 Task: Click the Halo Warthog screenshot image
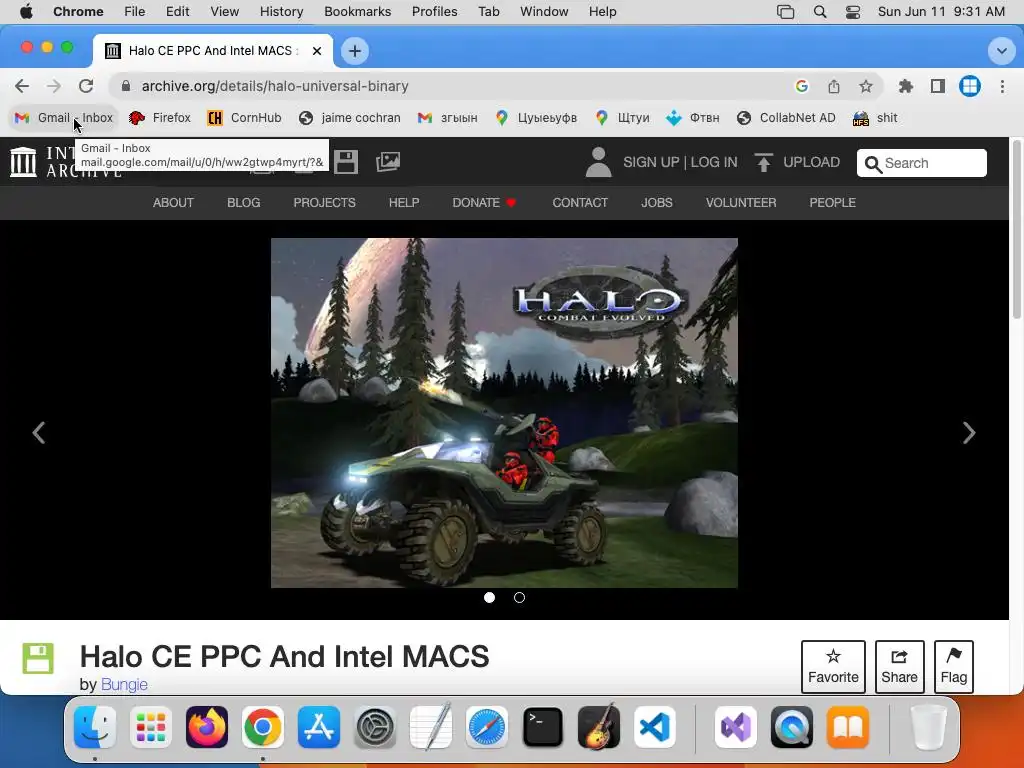[504, 413]
